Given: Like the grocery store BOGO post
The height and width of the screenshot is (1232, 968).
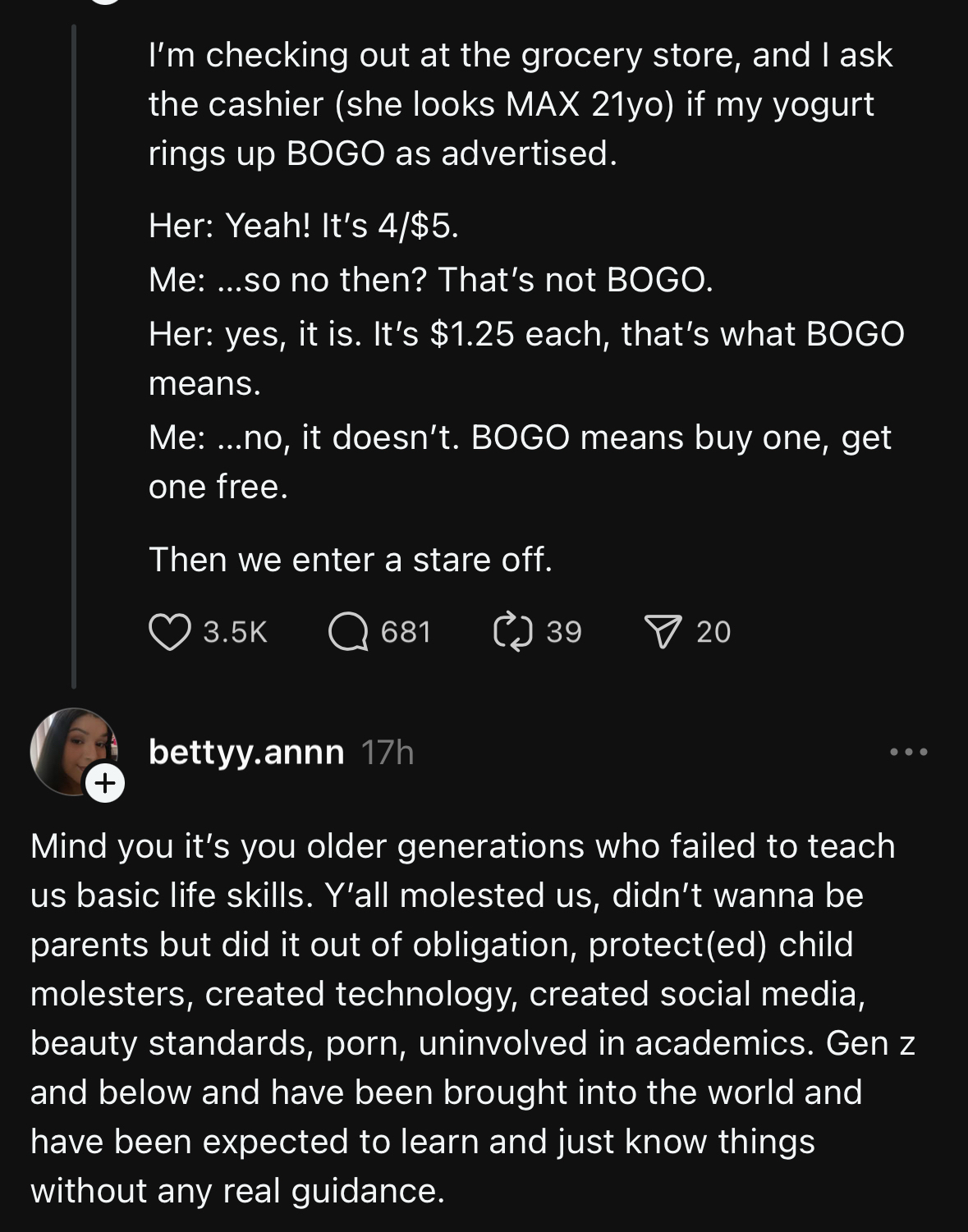Looking at the screenshot, I should (170, 632).
